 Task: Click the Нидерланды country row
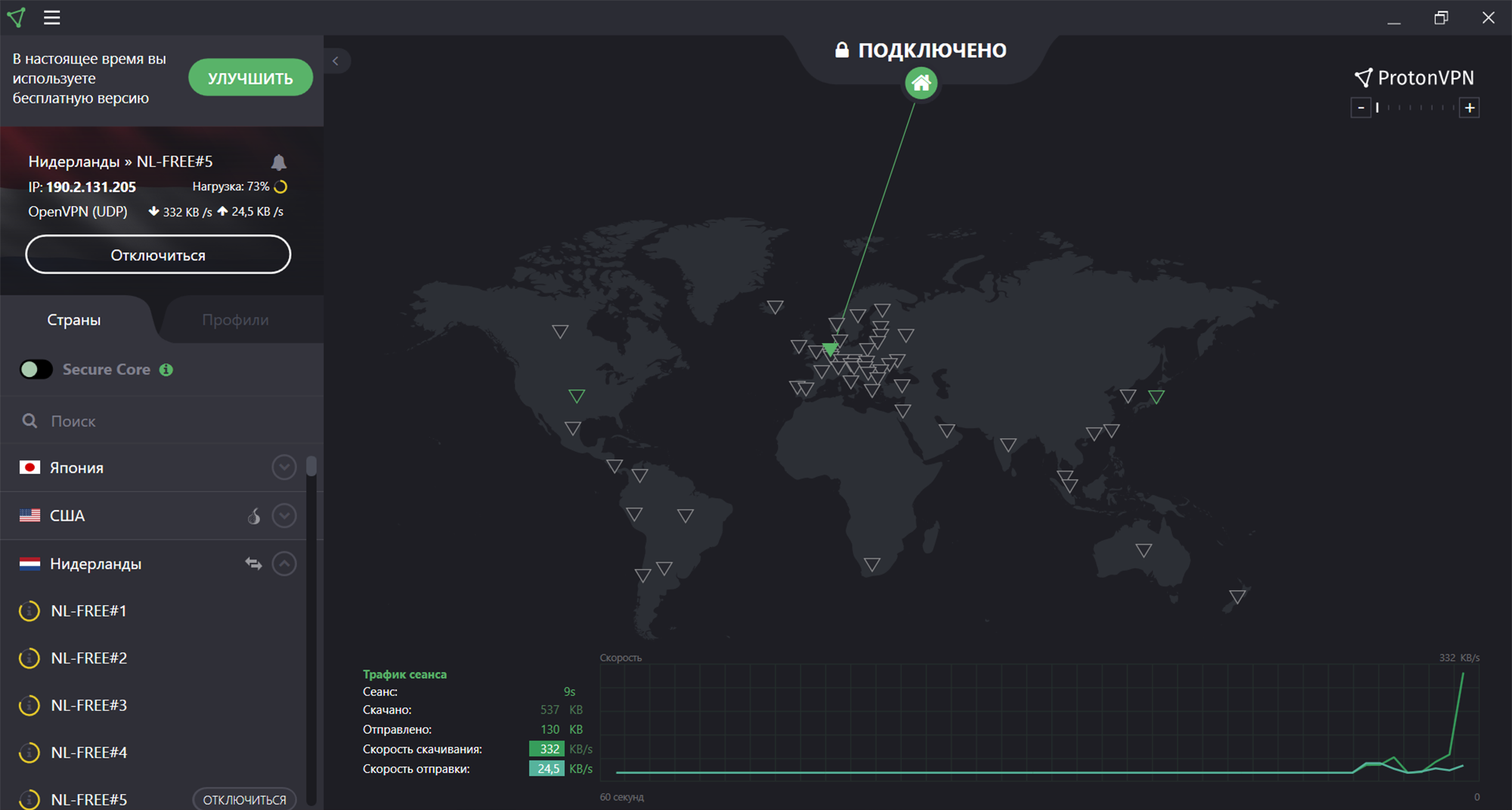coord(153,564)
